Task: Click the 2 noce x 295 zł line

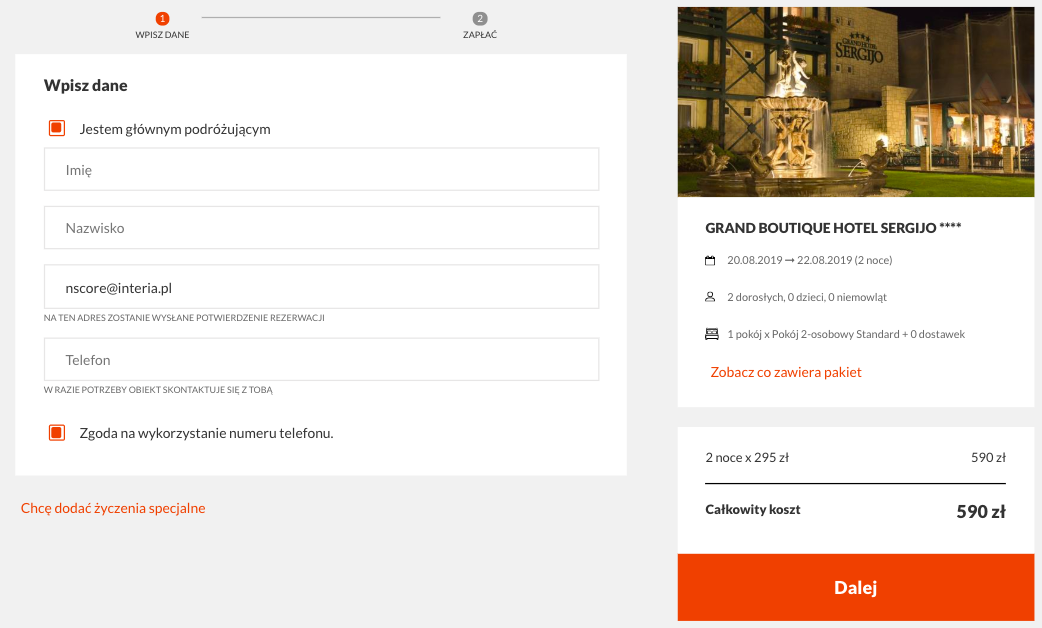Action: [747, 457]
